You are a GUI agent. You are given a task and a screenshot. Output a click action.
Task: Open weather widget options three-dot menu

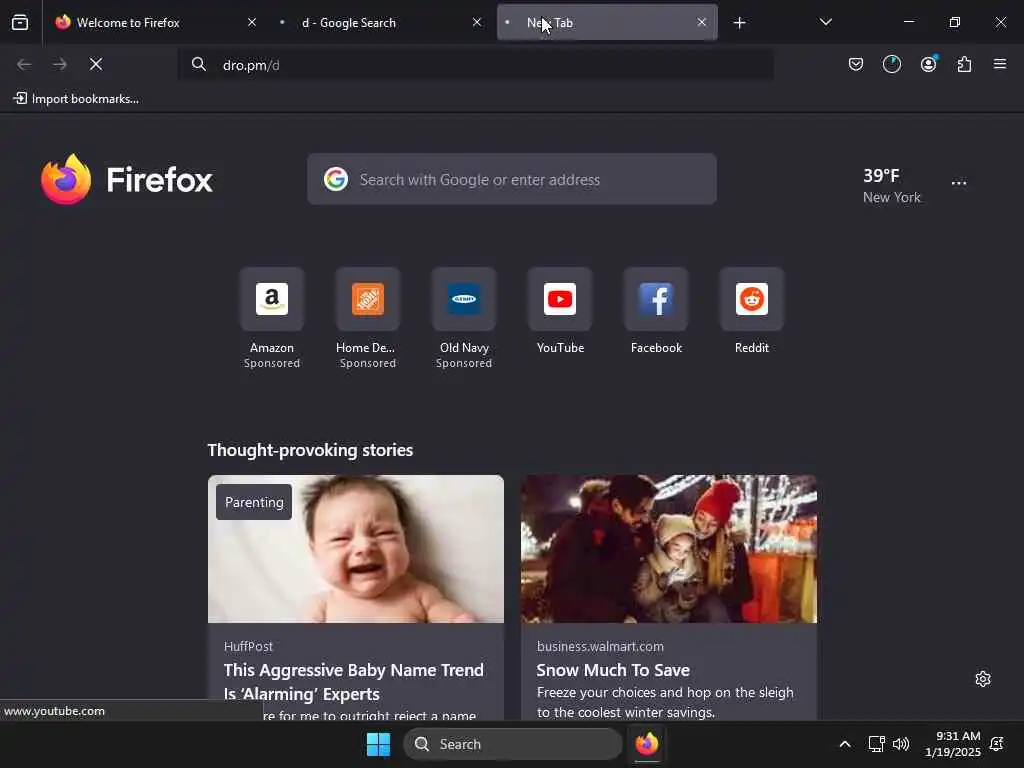(959, 183)
